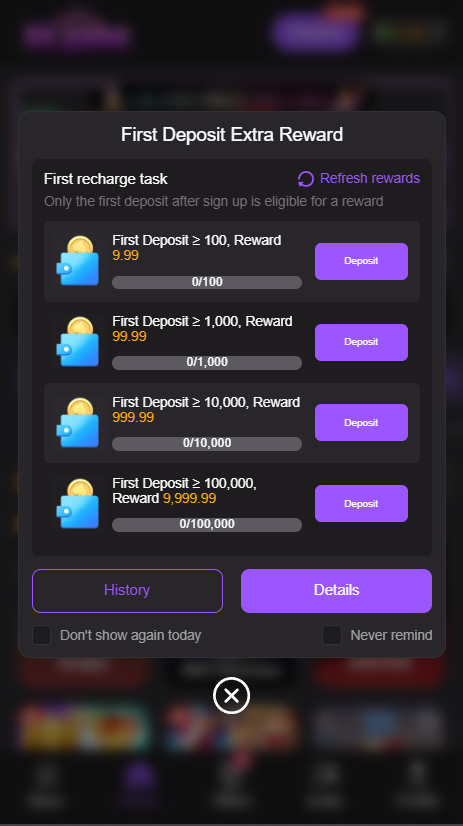This screenshot has height=826, width=463.
Task: Click the 0/100,000 progress bar
Action: (207, 525)
